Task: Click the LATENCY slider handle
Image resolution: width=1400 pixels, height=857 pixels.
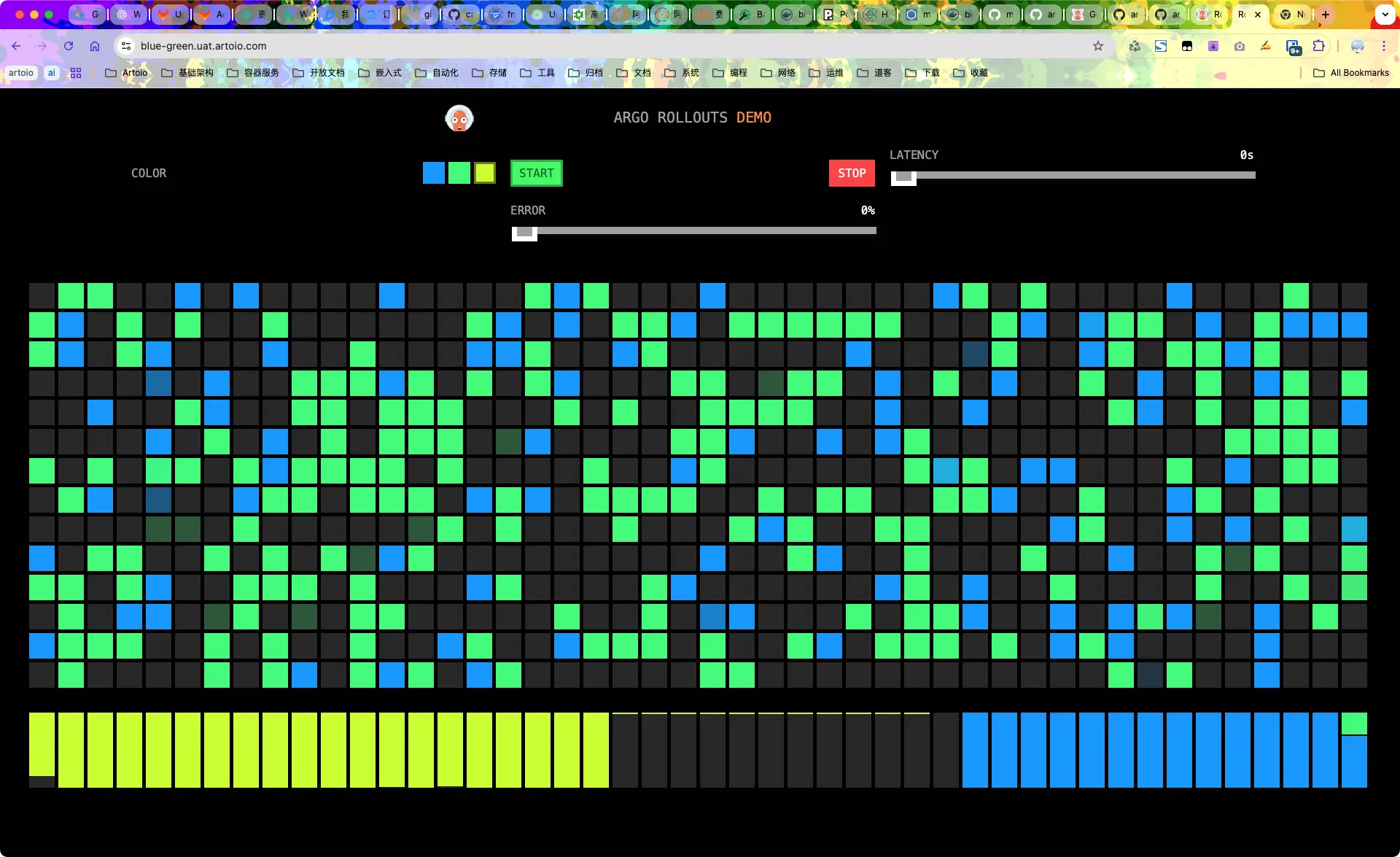Action: point(903,177)
